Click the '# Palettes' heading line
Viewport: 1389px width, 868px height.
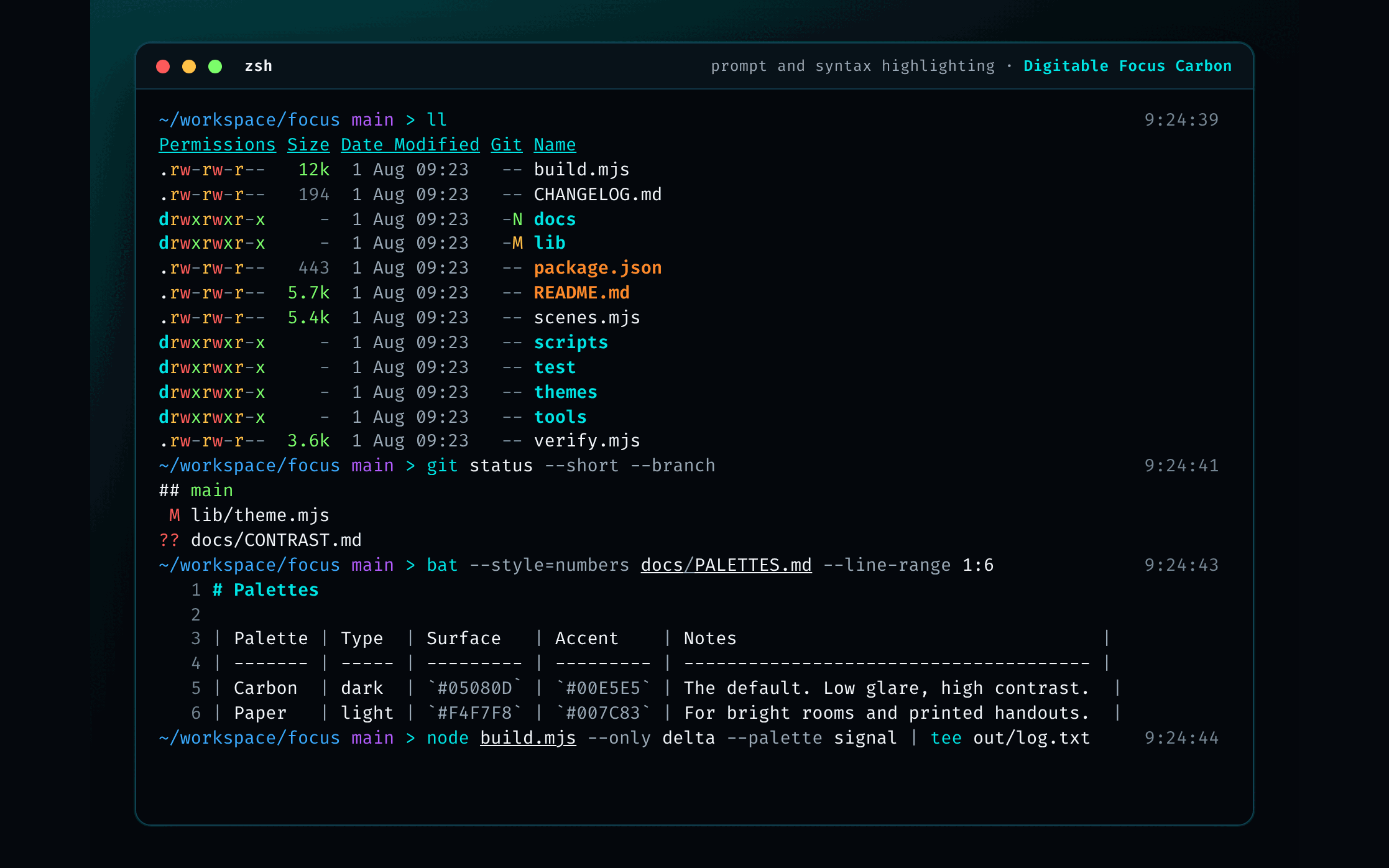tap(265, 590)
